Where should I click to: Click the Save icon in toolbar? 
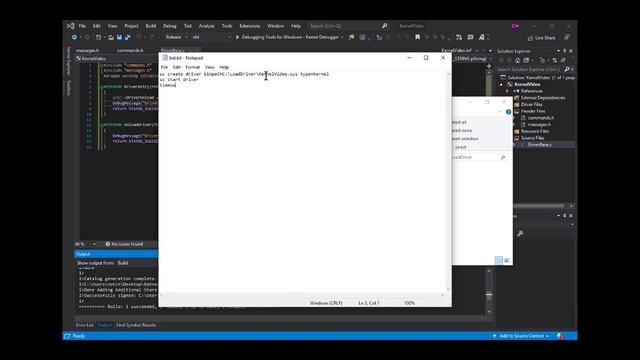tap(119, 37)
